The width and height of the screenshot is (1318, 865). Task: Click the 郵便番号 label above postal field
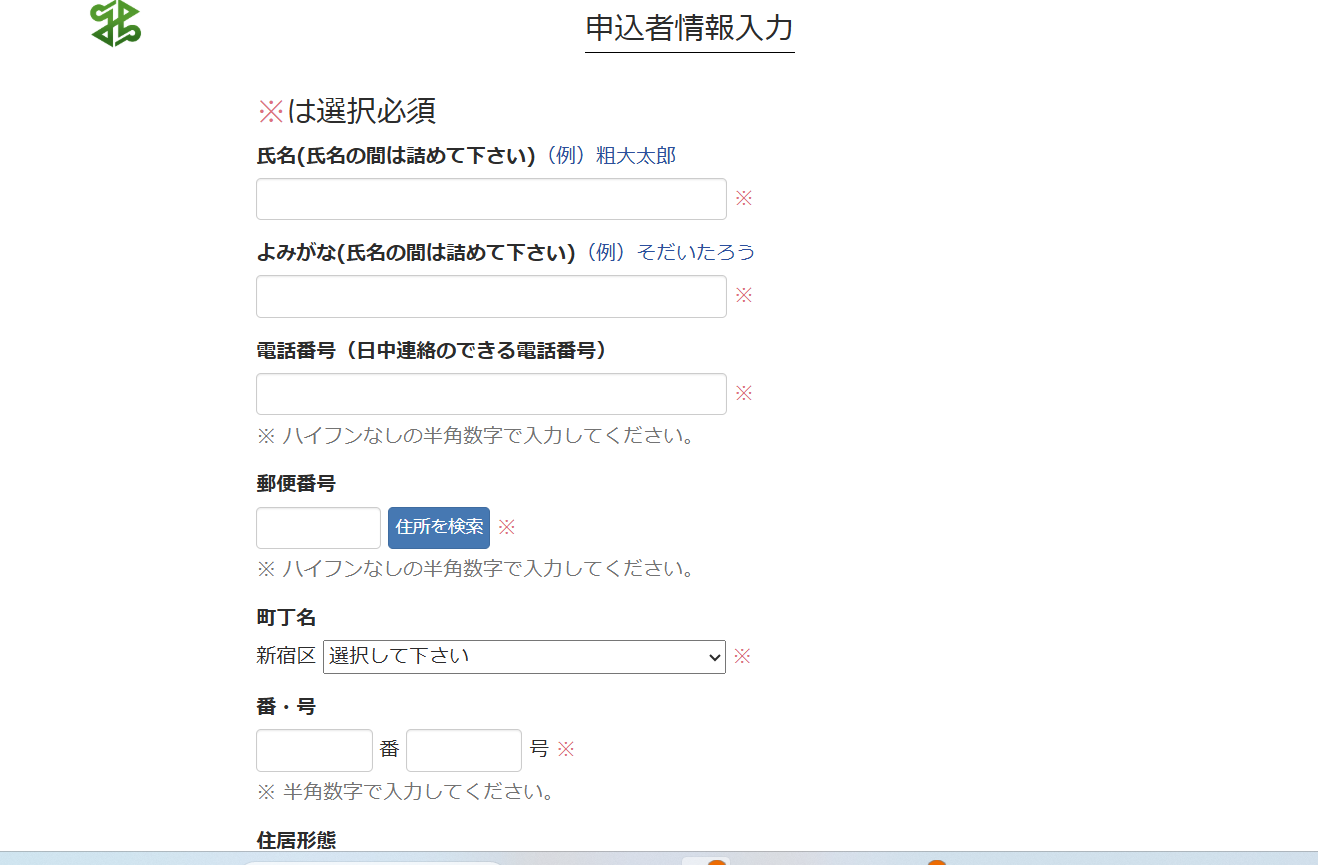coord(296,484)
